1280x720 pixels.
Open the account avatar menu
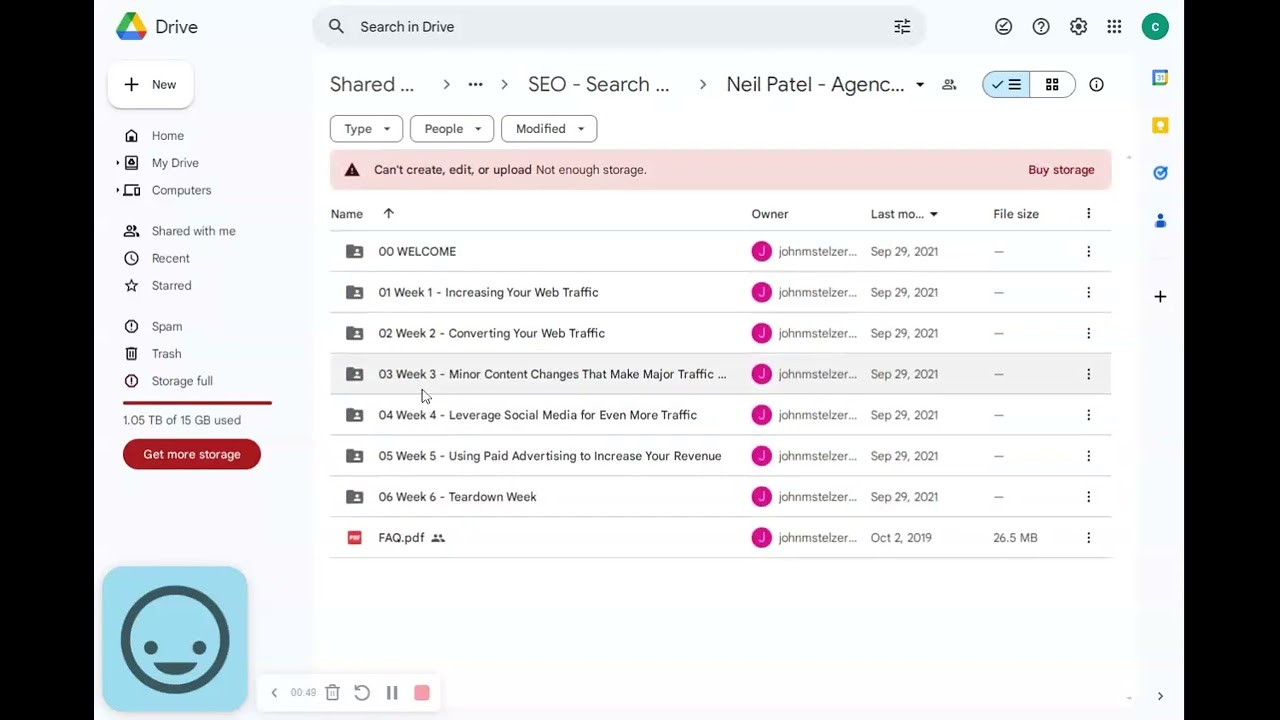tap(1155, 27)
